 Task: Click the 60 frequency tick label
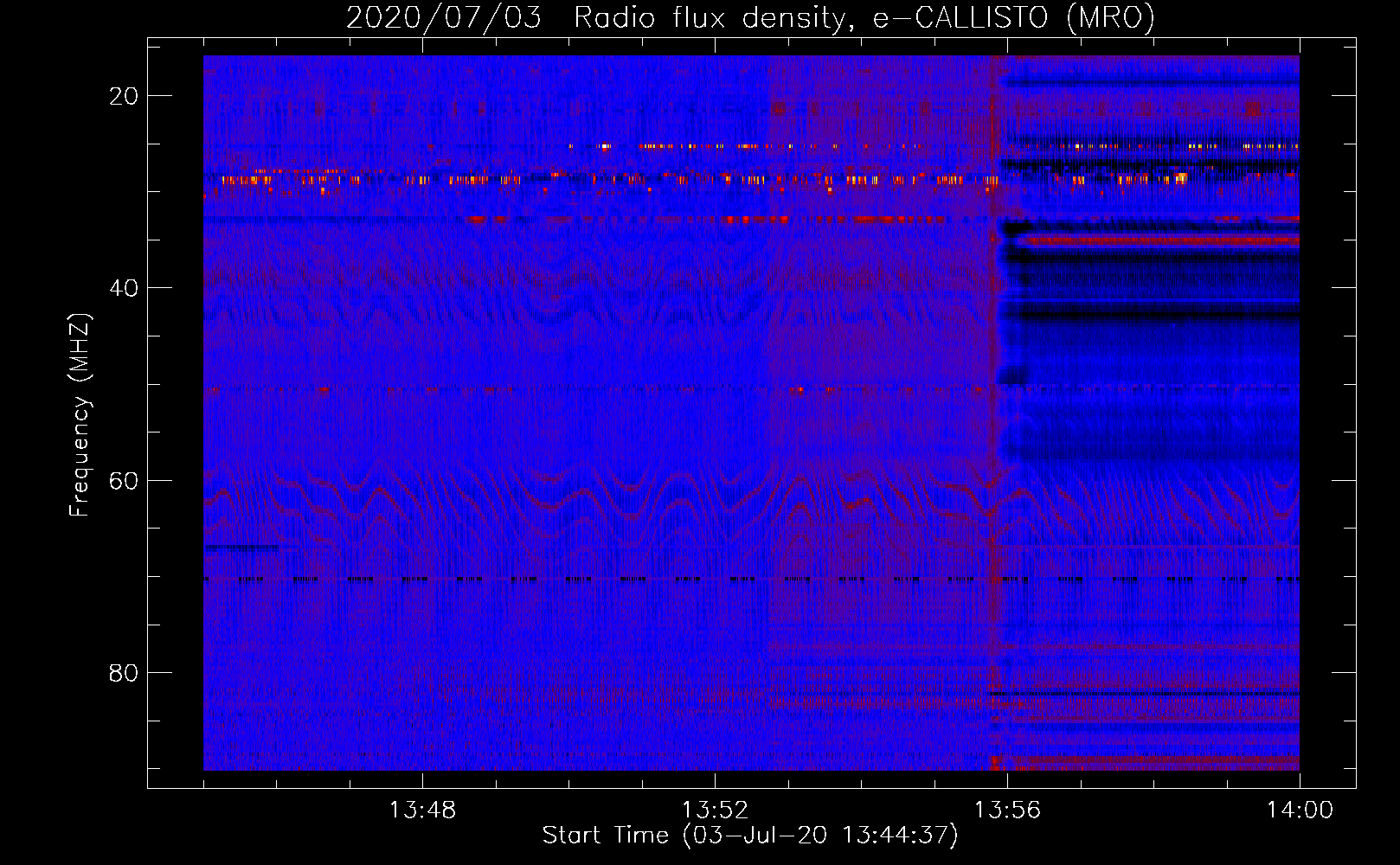tap(124, 480)
